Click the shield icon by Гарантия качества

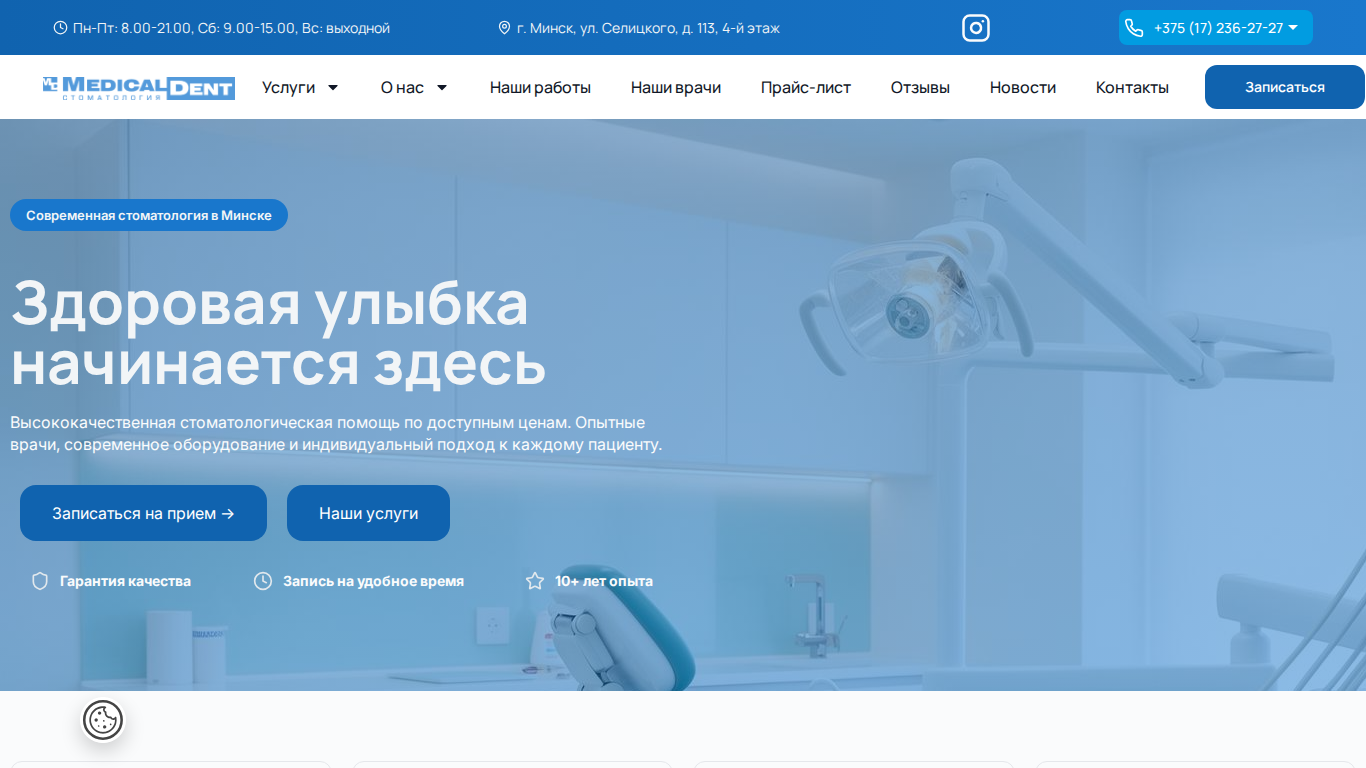(40, 581)
